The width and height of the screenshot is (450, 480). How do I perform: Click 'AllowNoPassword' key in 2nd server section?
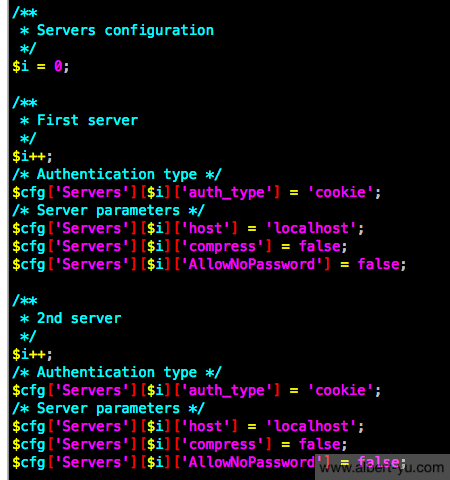(x=252, y=462)
